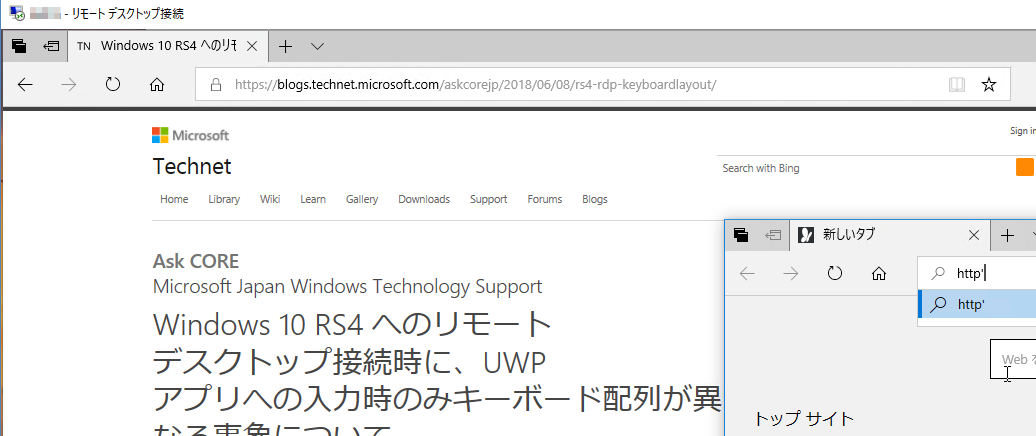Image resolution: width=1036 pixels, height=436 pixels.
Task: Click the orange search button
Action: (x=1025, y=167)
